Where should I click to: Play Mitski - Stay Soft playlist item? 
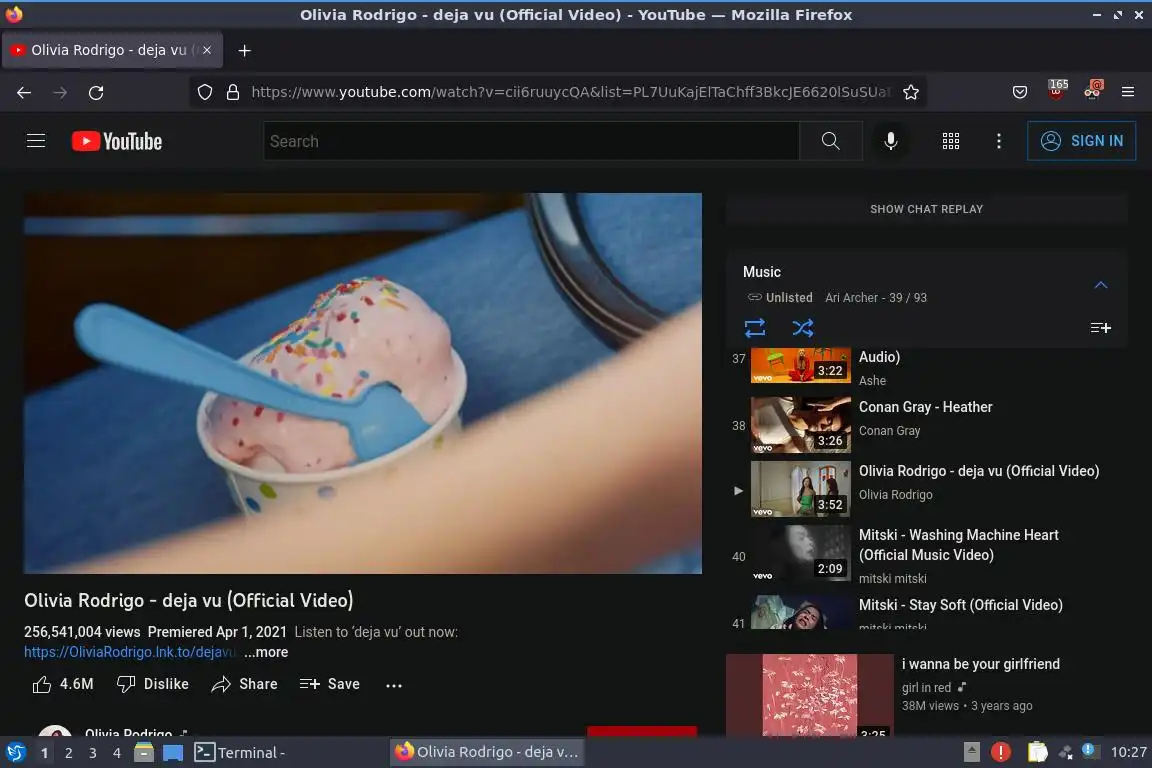point(926,611)
